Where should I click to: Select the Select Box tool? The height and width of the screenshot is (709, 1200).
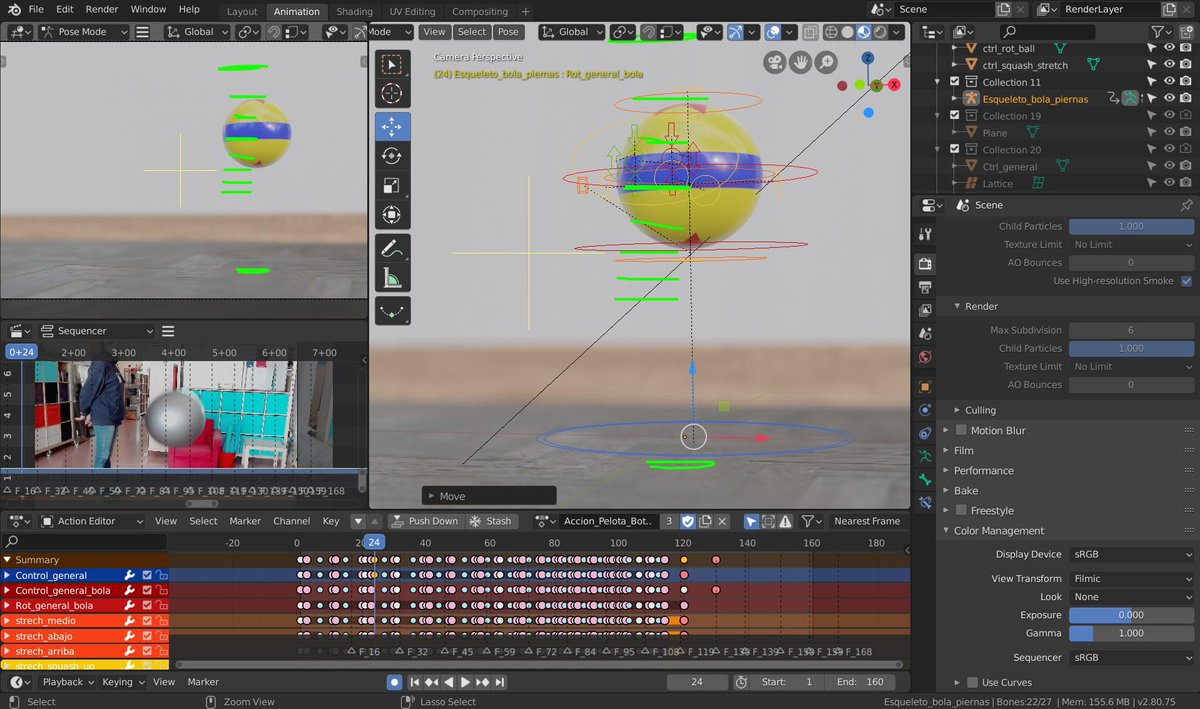point(391,65)
